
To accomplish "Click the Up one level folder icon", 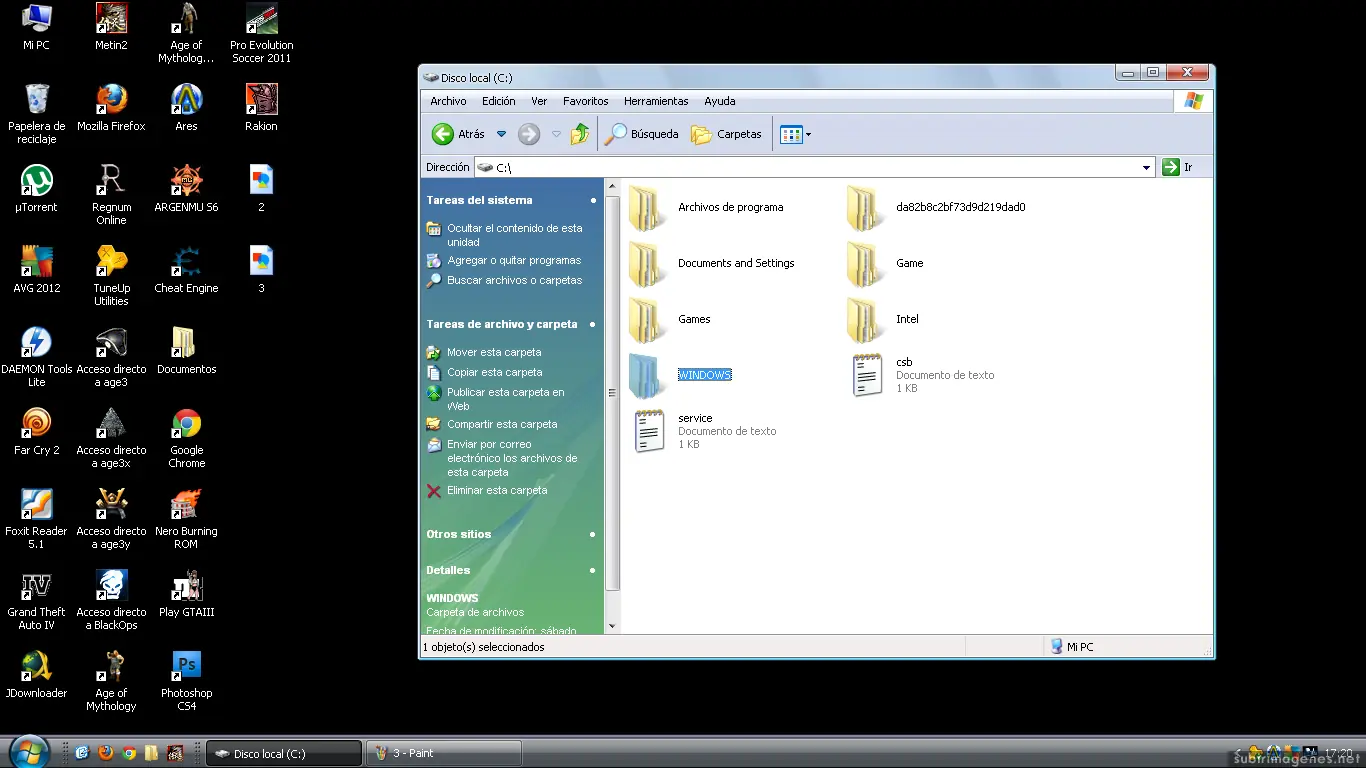I will point(580,134).
